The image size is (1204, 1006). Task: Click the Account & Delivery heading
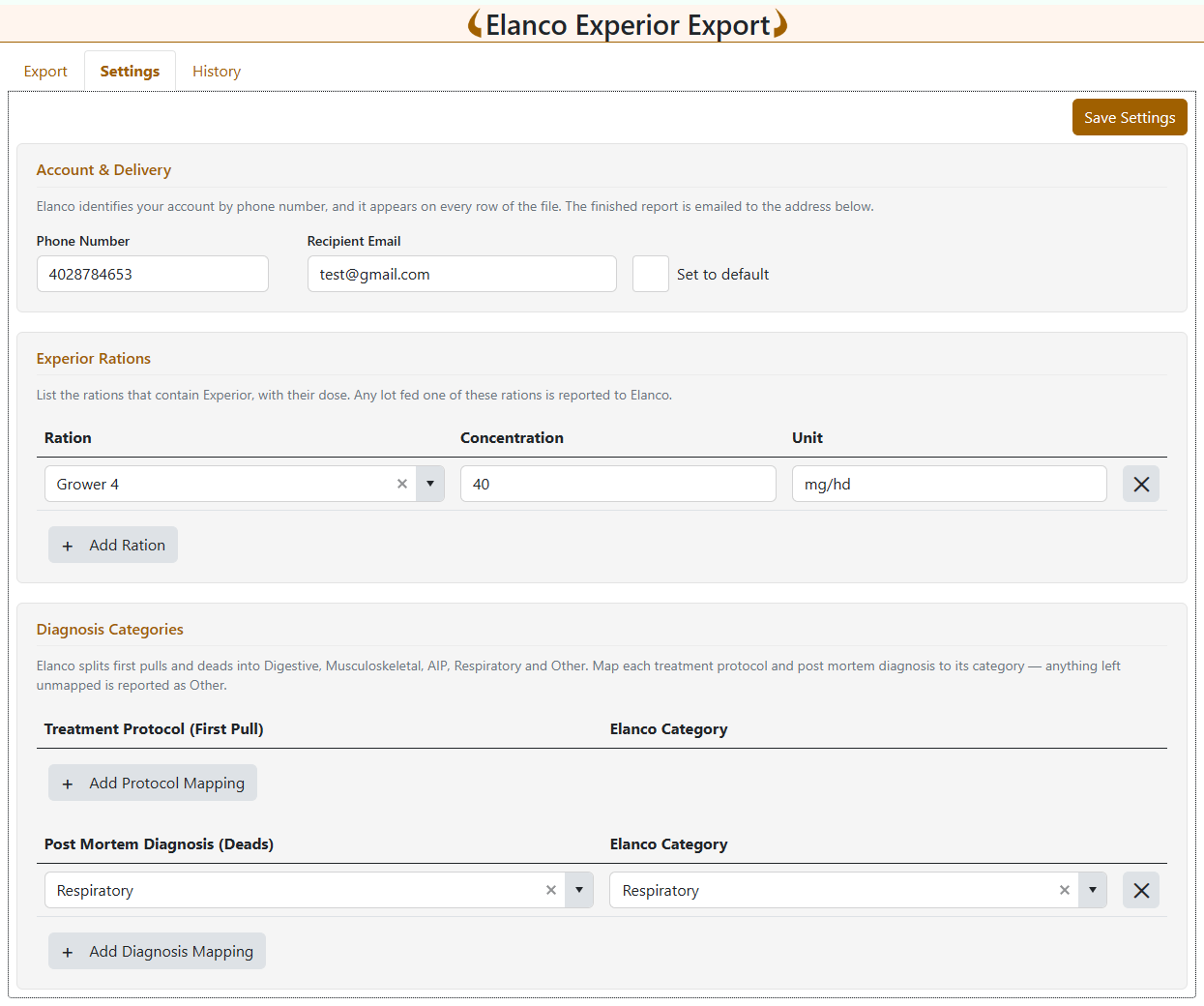pyautogui.click(x=103, y=170)
